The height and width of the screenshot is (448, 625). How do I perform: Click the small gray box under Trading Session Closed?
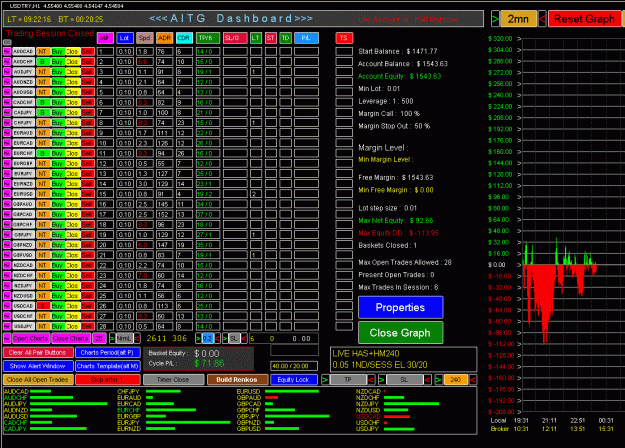click(7, 42)
